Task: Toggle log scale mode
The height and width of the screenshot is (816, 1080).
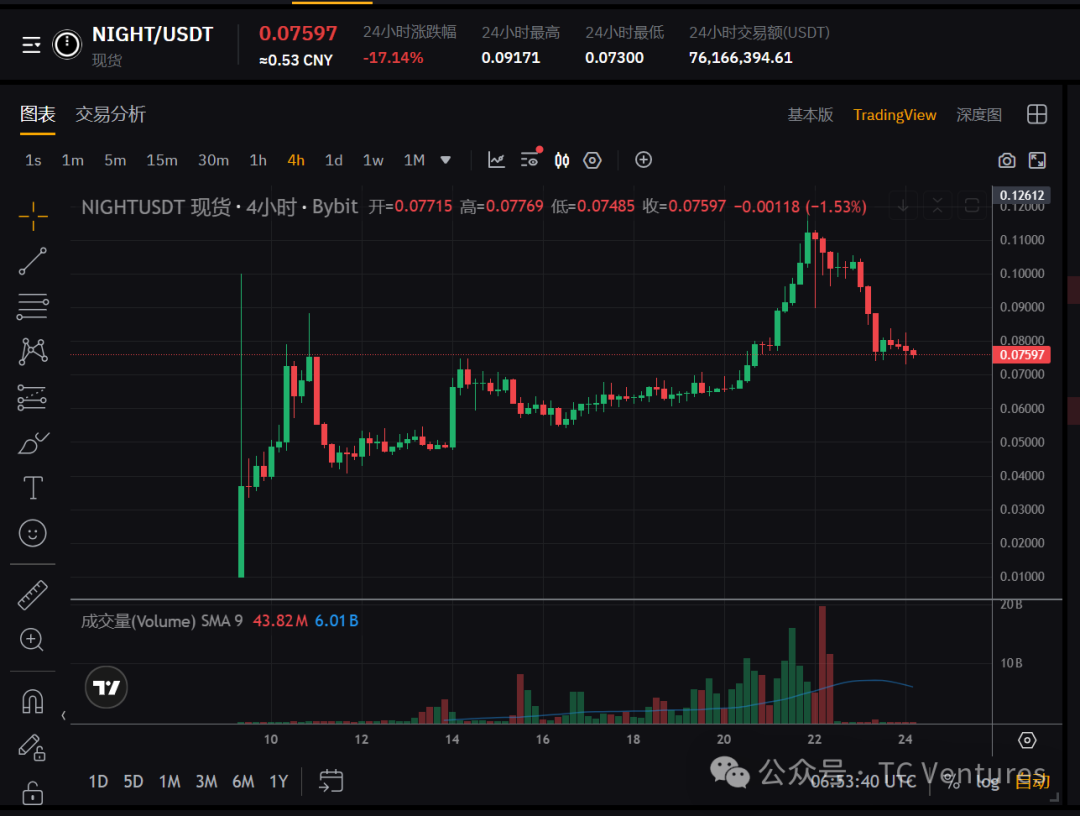Action: tap(988, 782)
